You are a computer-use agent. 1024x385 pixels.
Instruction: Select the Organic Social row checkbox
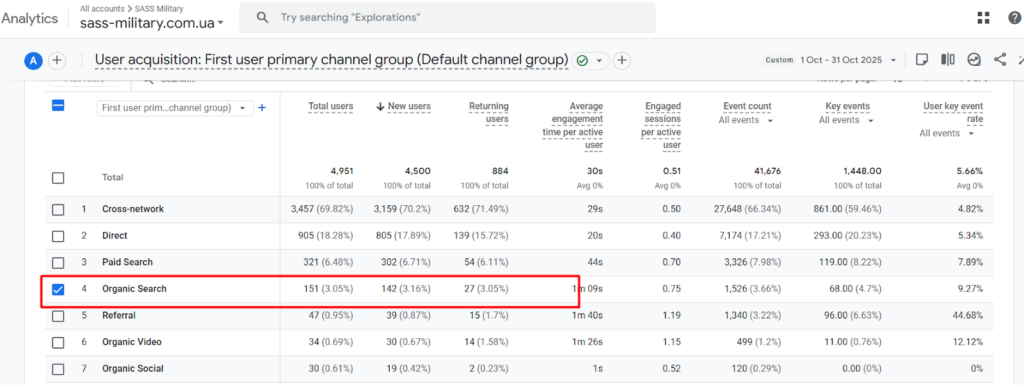[58, 369]
